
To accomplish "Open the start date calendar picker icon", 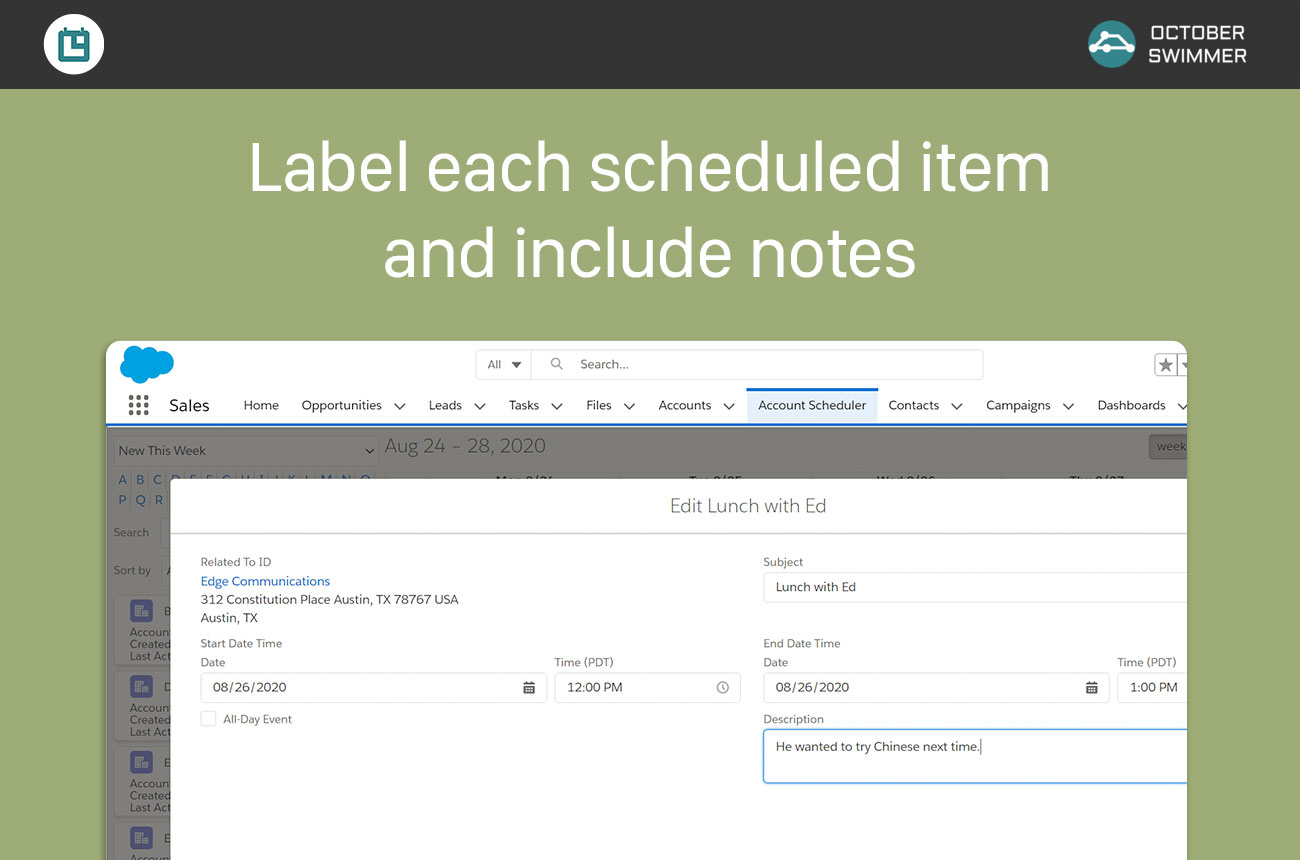I will (x=529, y=688).
